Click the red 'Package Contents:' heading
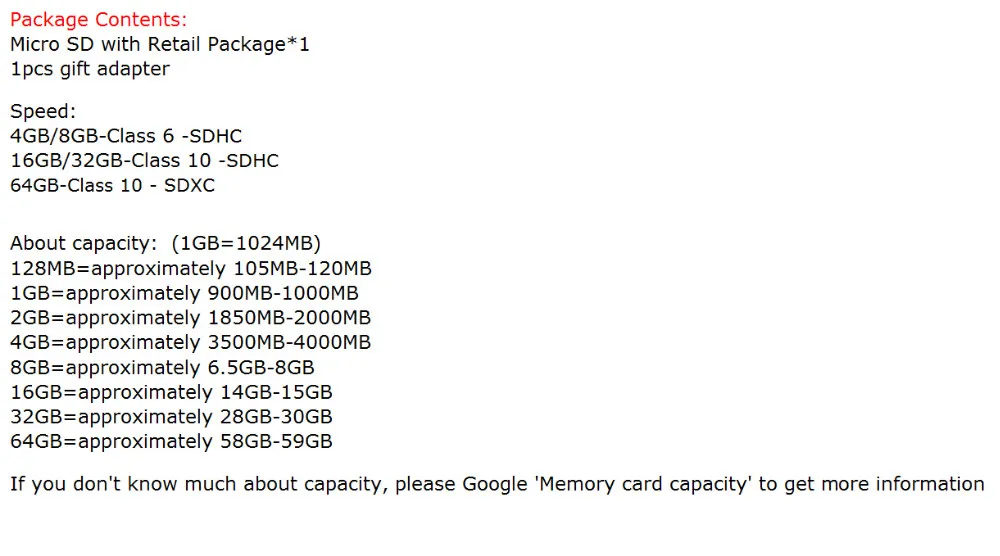1000x556 pixels. 98,20
